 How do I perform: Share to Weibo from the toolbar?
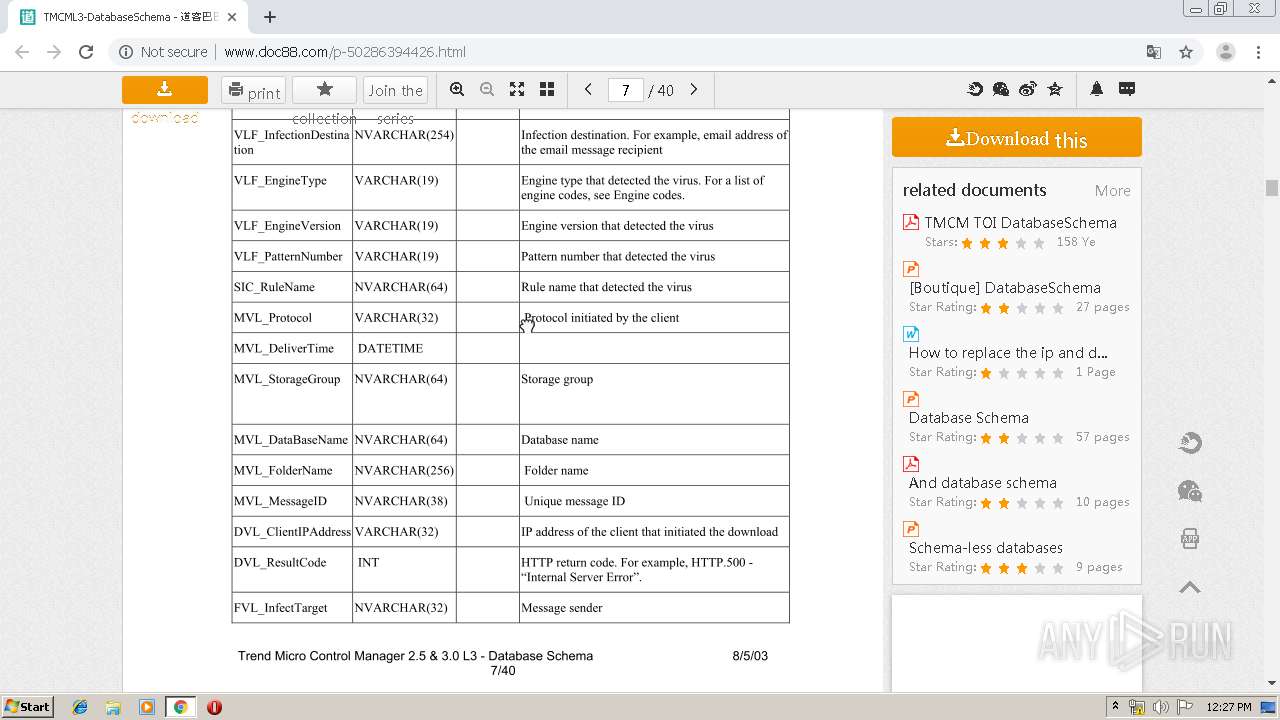1028,89
